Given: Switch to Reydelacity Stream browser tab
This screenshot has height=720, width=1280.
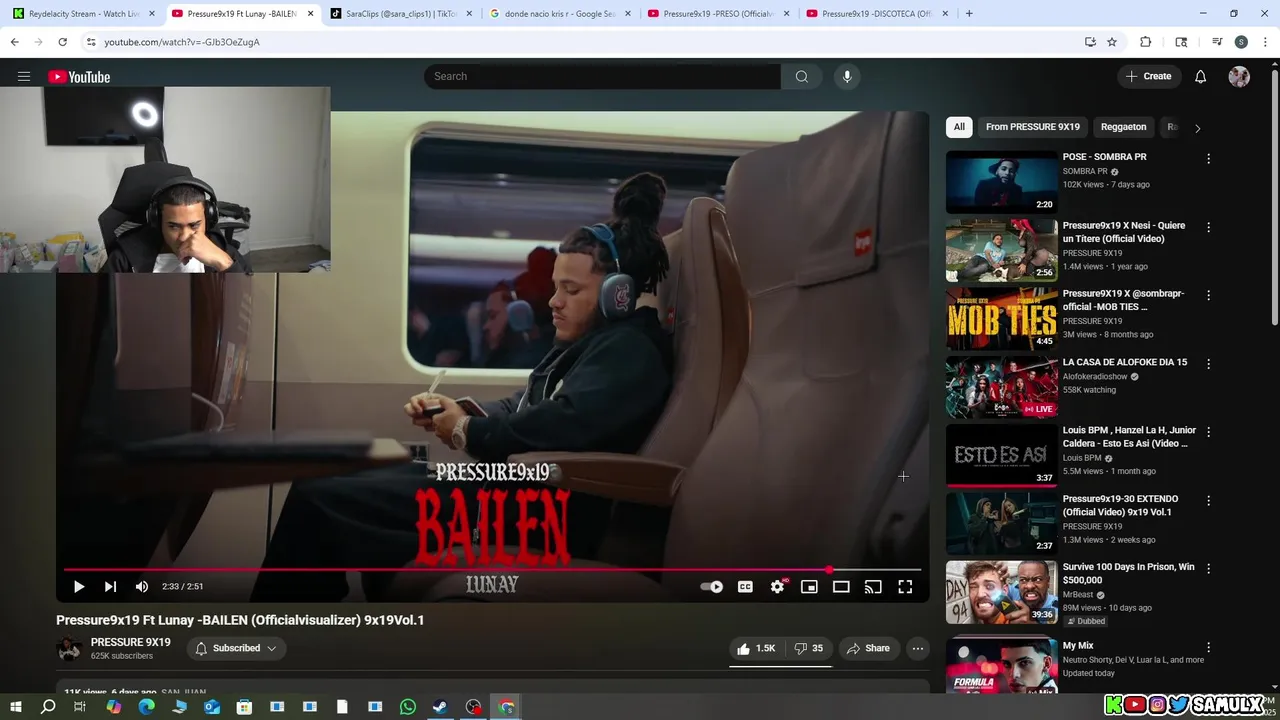Looking at the screenshot, I should [x=83, y=14].
